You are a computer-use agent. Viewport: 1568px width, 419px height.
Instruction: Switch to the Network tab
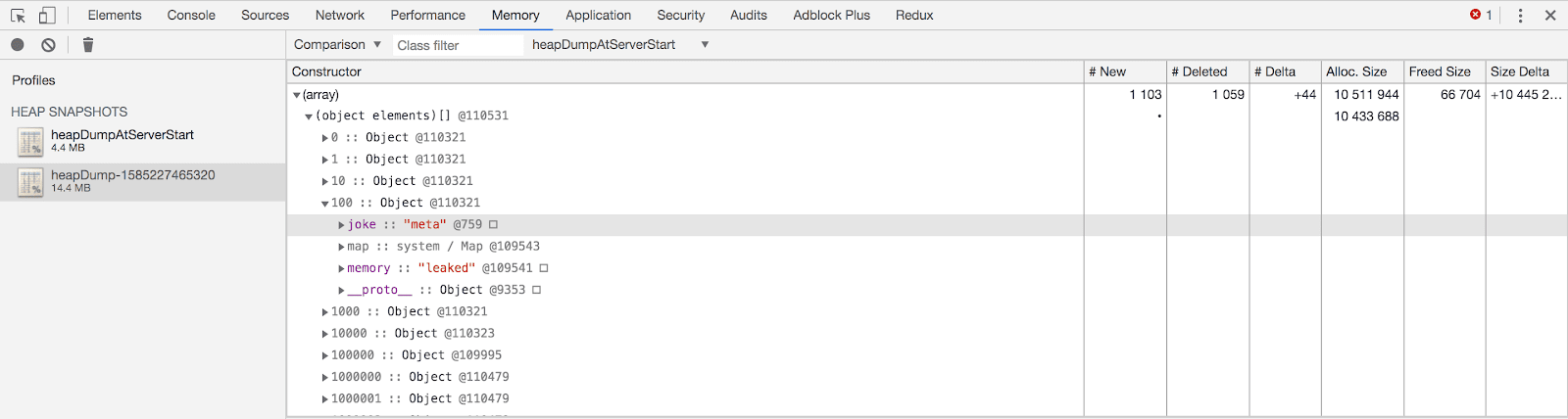pyautogui.click(x=339, y=16)
